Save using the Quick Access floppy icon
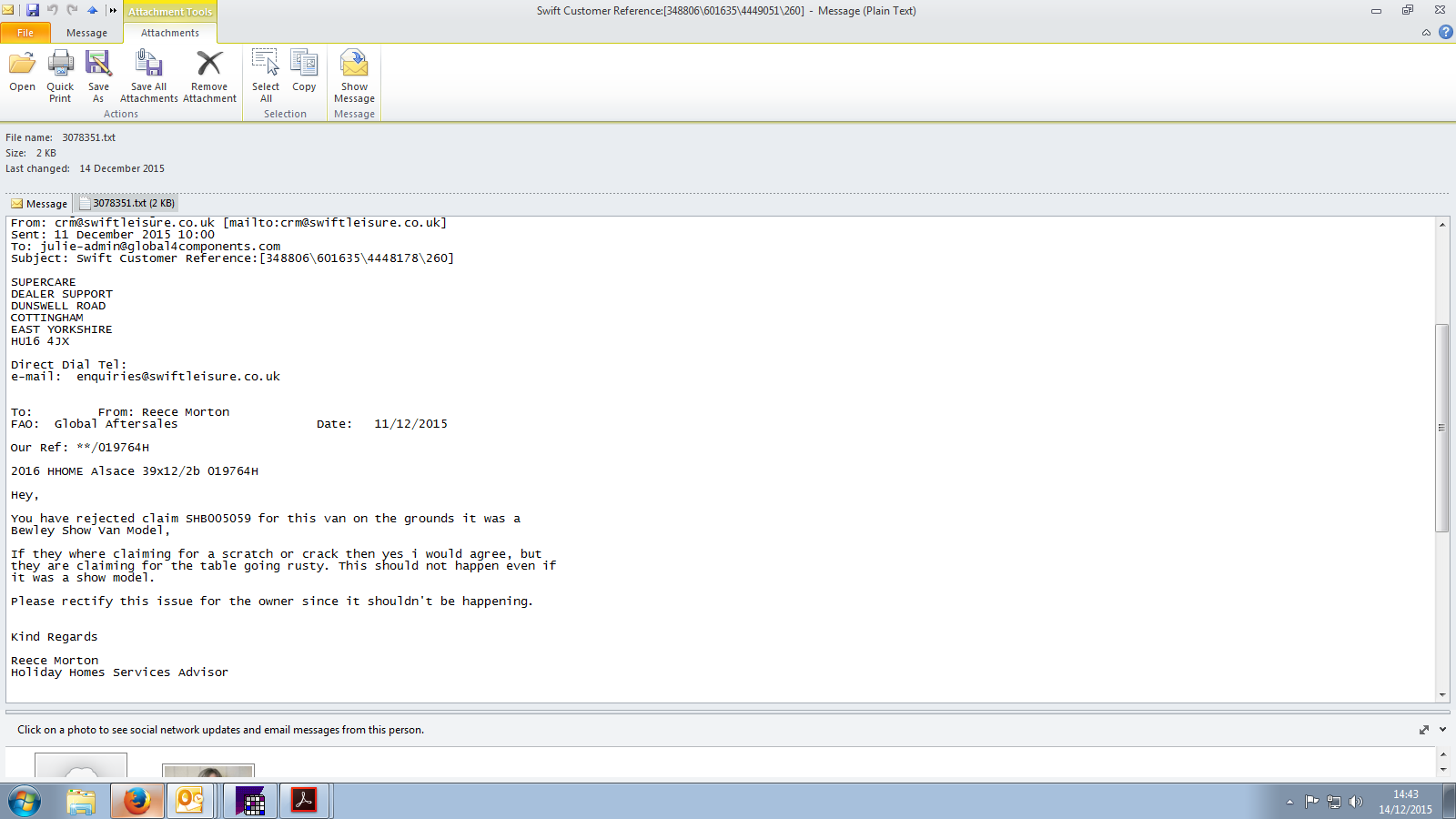1456x819 pixels. (x=33, y=10)
